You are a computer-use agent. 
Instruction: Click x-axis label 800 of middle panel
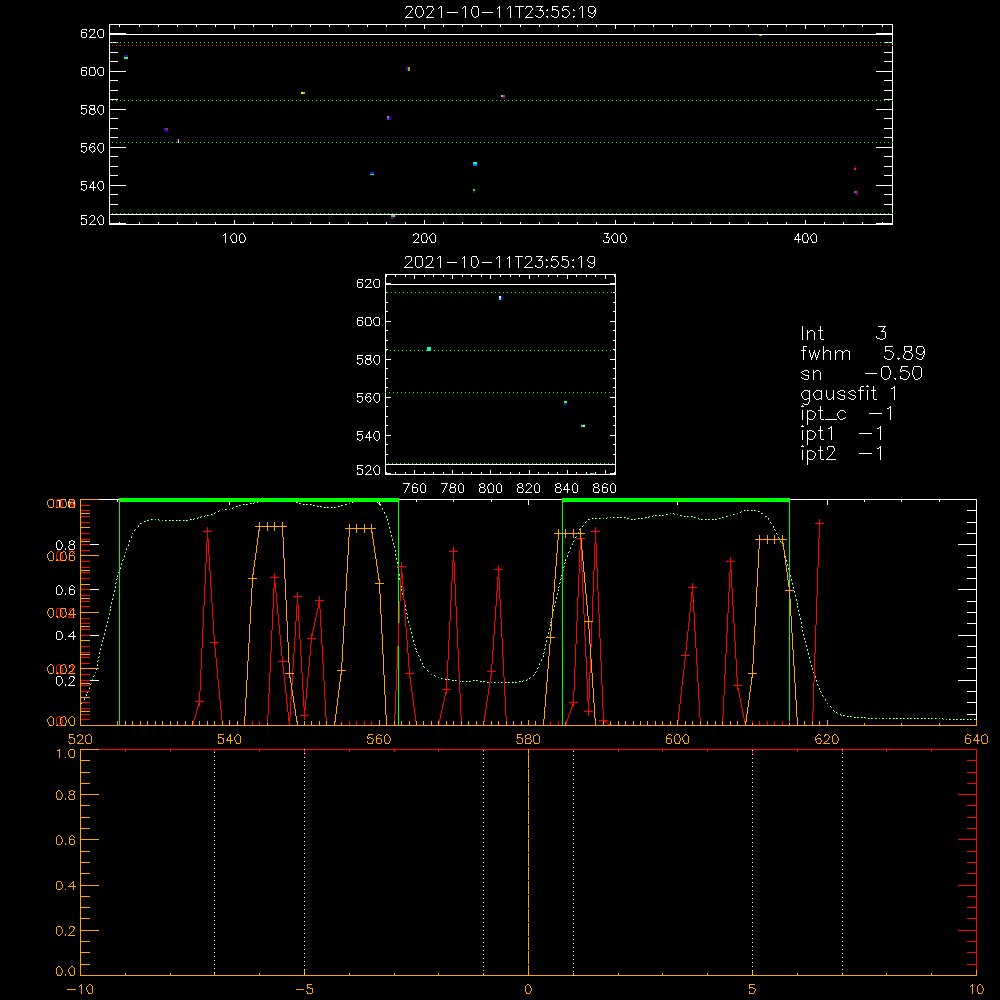click(x=490, y=489)
